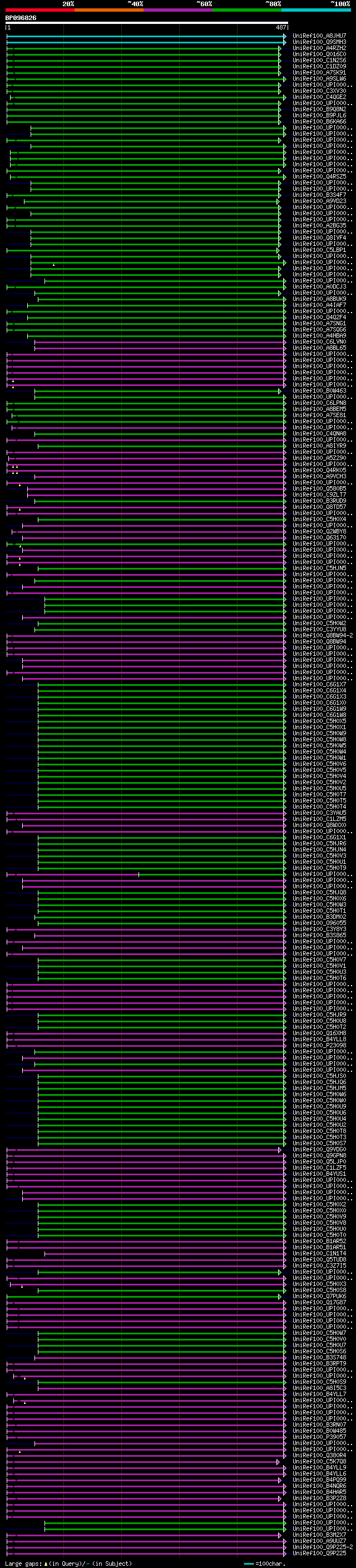Screen dimensions: 356x1568
Task: Open hit UniRef100_C4QGE2
Action: coord(319,97)
